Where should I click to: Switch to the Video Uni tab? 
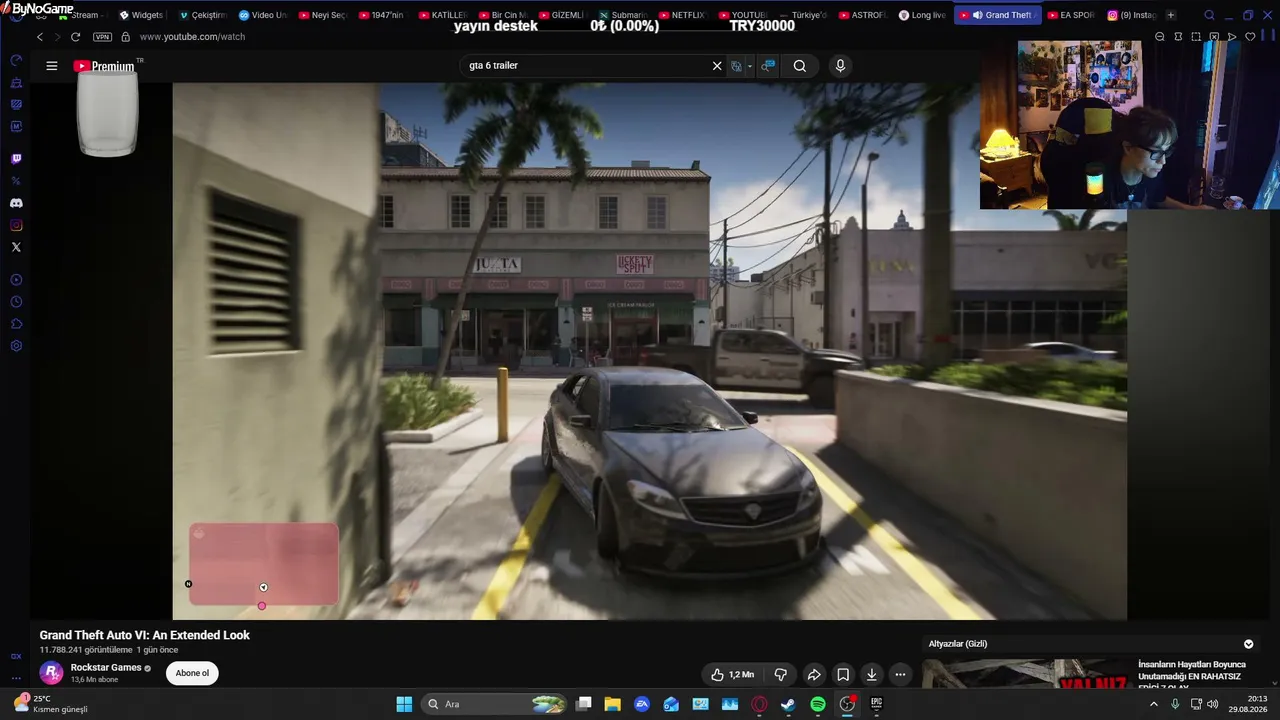263,15
